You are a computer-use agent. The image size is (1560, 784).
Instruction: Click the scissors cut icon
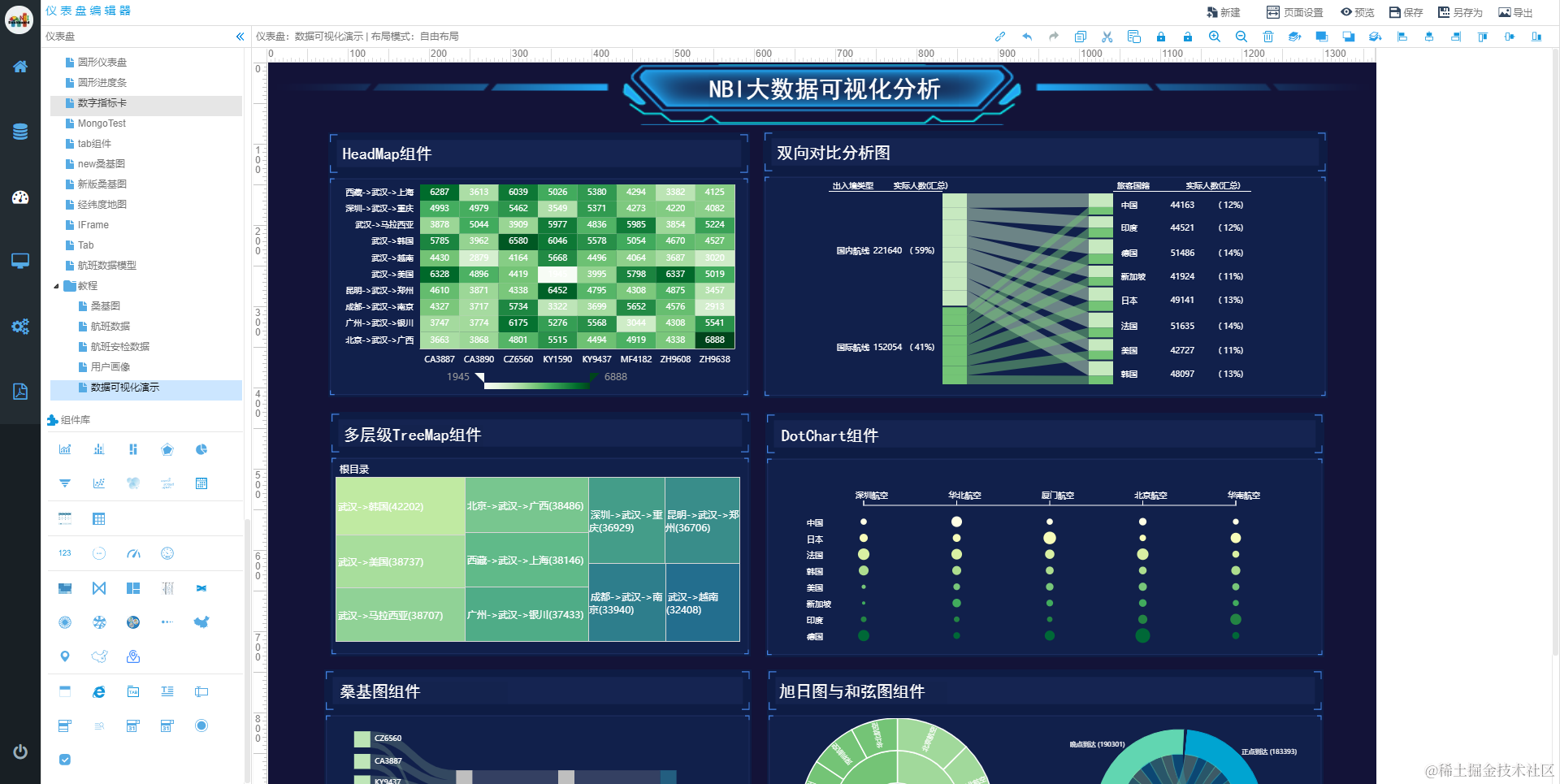coord(1107,37)
